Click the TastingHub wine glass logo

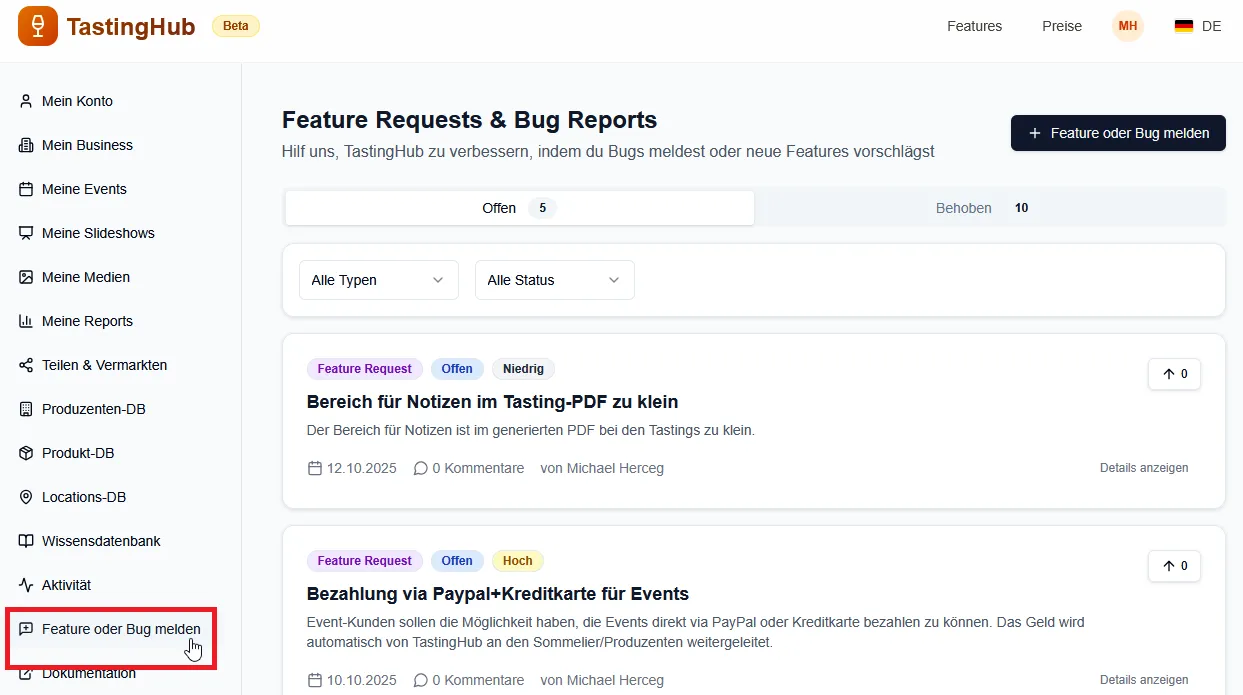38,26
